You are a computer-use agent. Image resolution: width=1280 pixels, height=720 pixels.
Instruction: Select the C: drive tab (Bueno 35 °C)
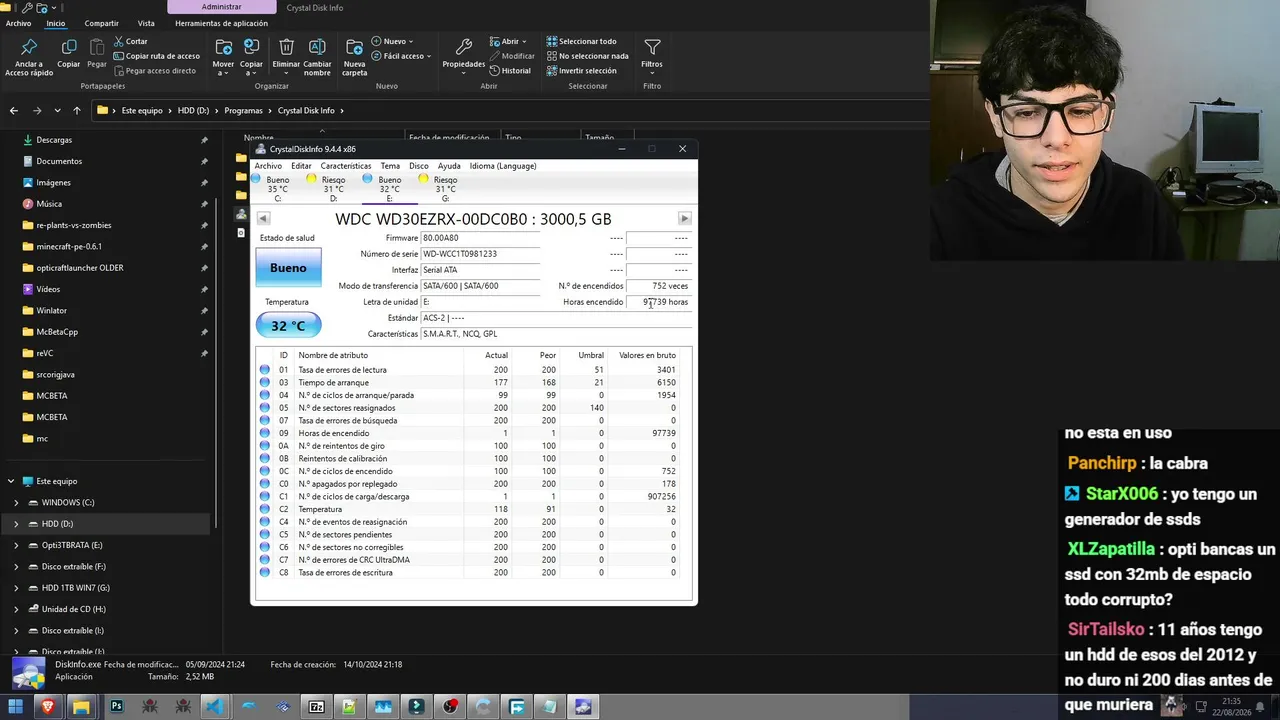278,188
